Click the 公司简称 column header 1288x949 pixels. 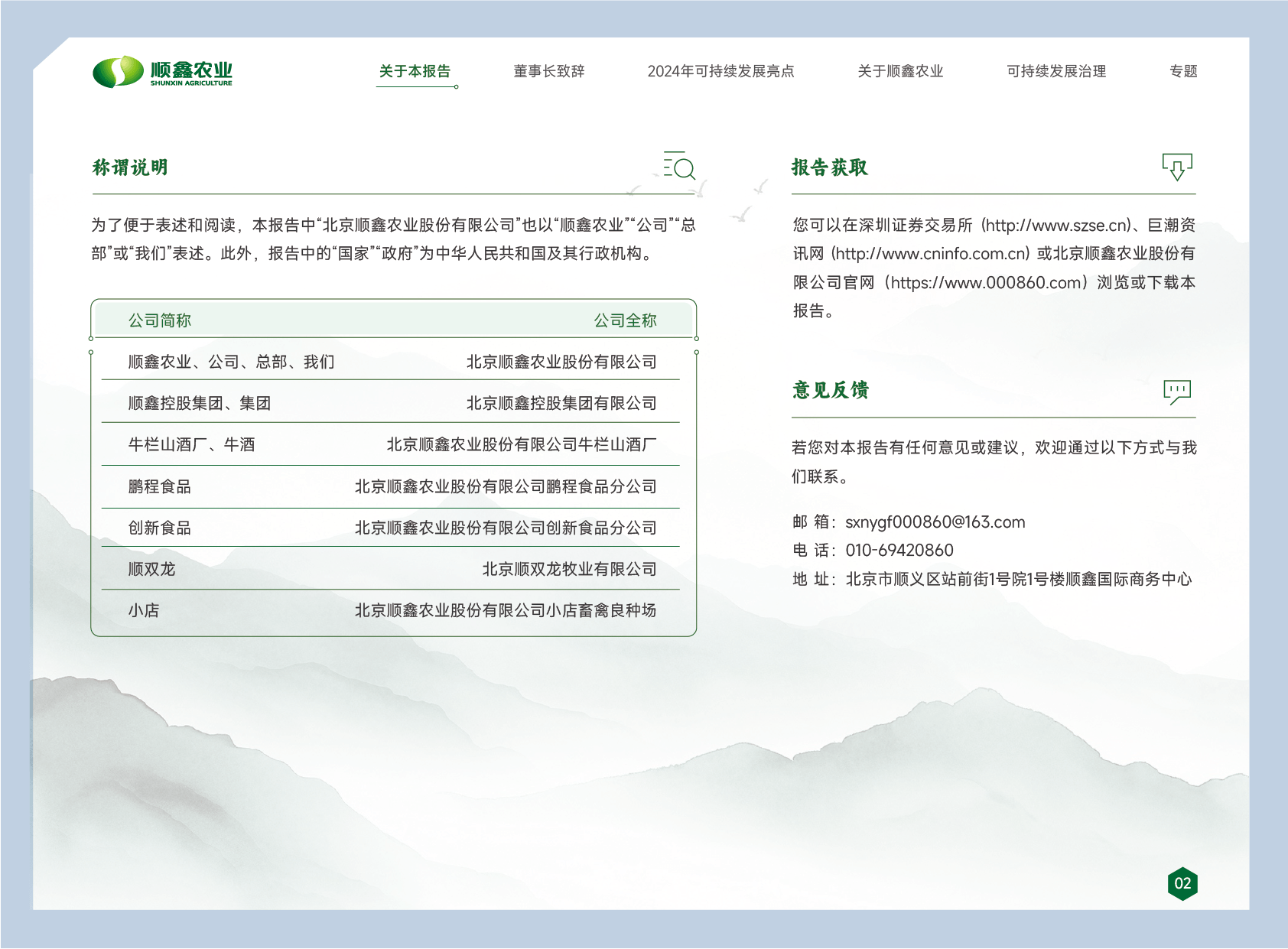160,320
